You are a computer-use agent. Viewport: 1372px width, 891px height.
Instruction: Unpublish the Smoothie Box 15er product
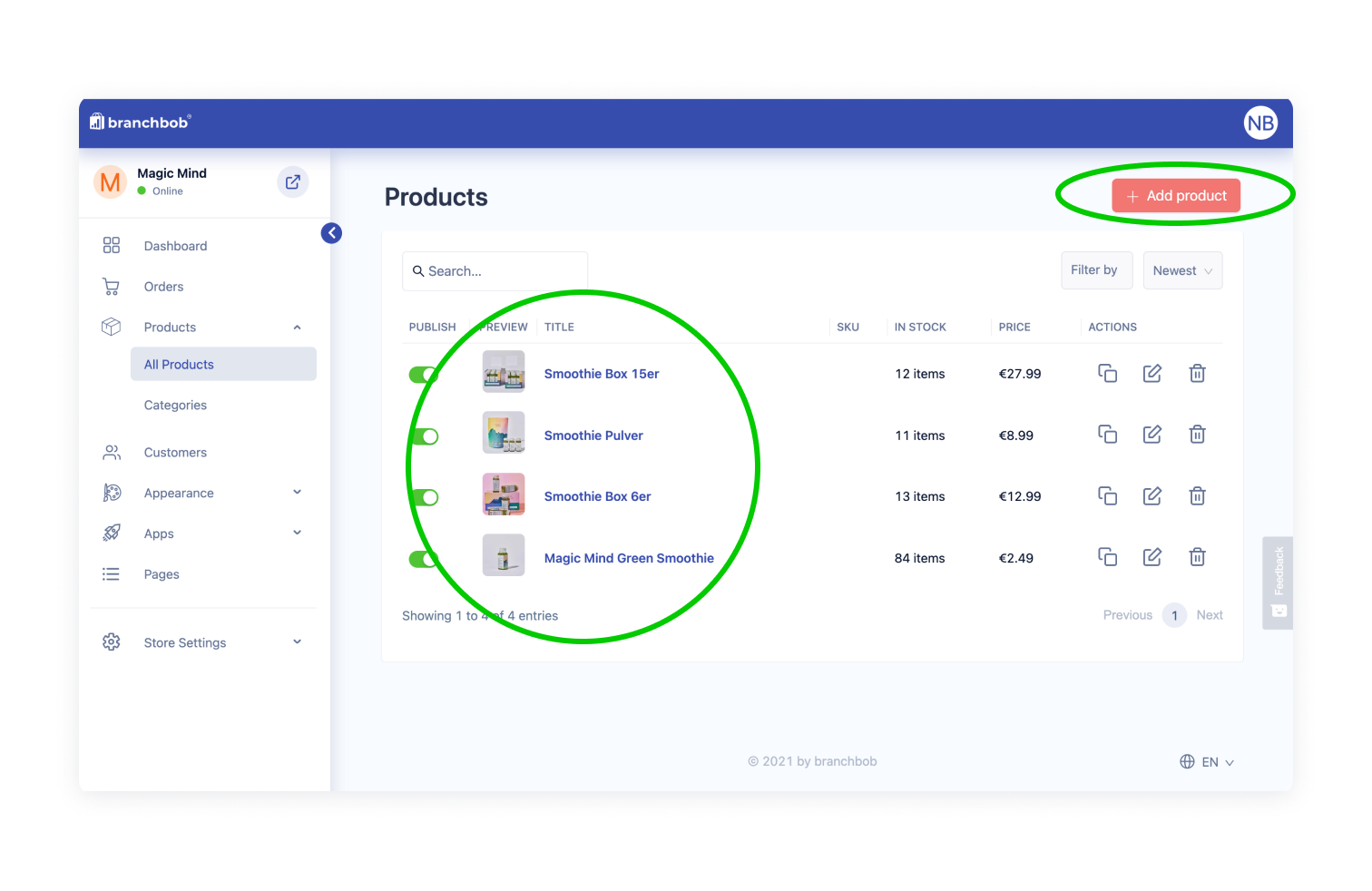coord(423,374)
